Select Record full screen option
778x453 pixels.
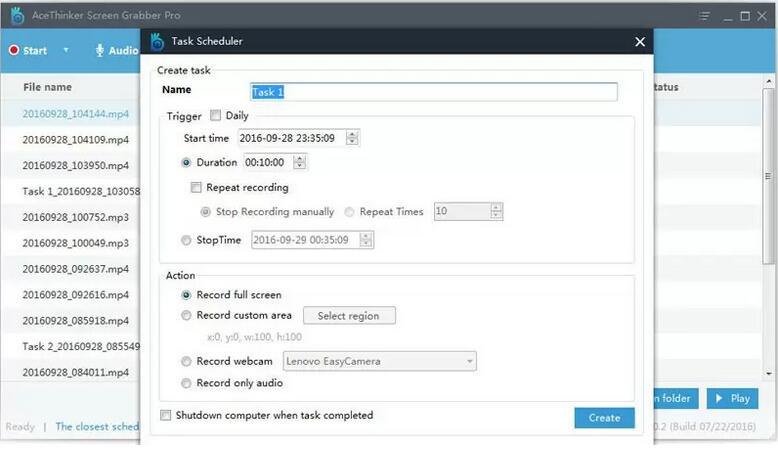click(186, 295)
